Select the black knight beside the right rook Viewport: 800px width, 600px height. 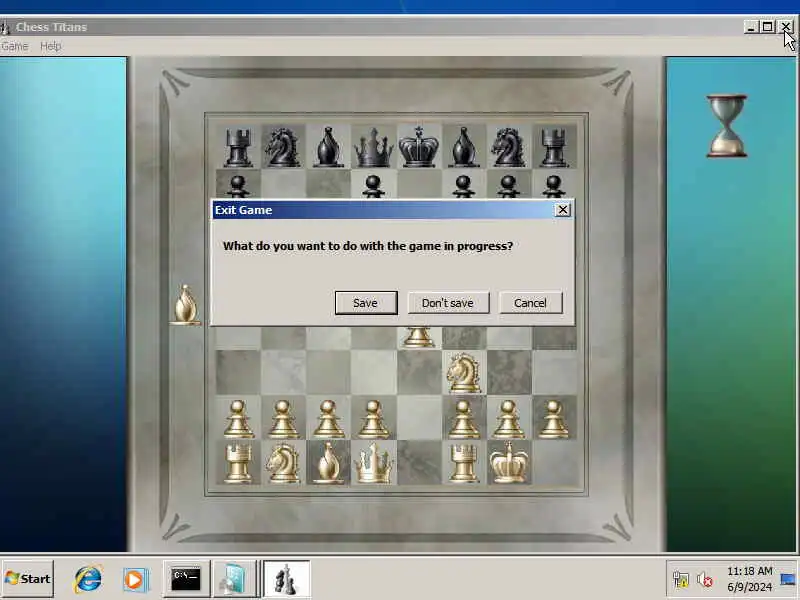tap(508, 147)
